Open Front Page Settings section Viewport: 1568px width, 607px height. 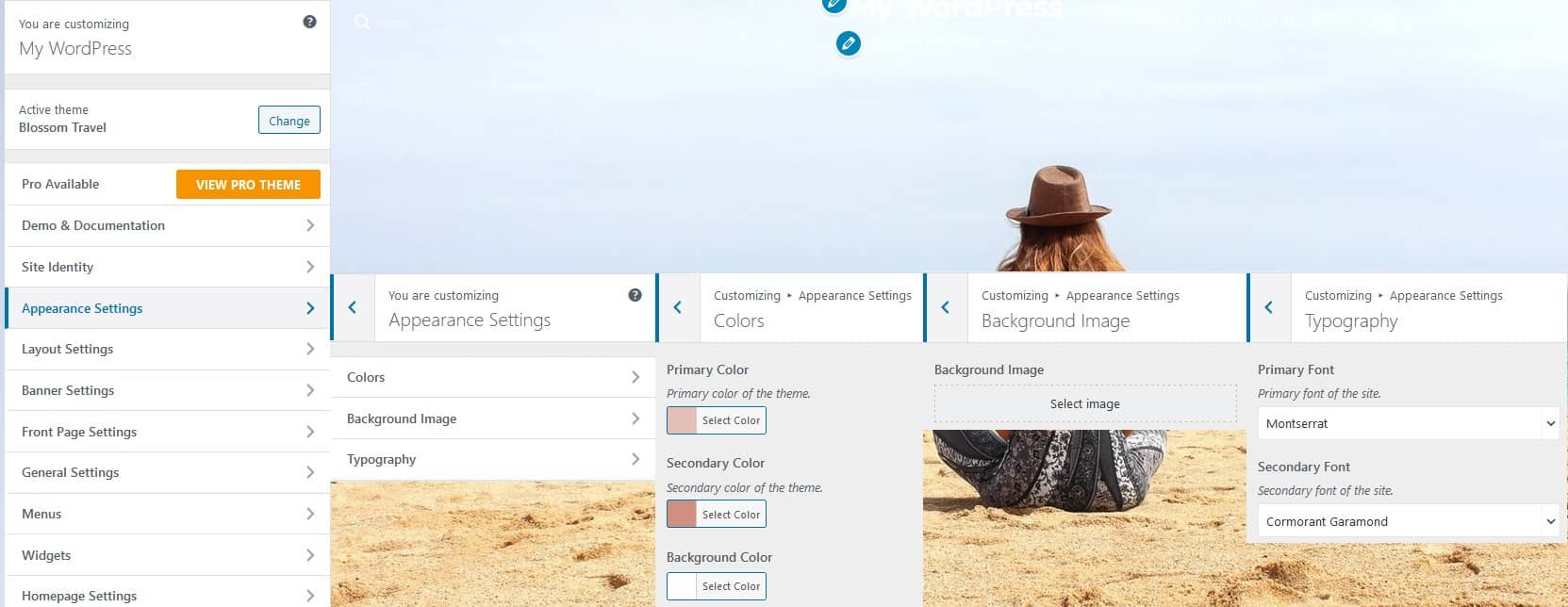coord(168,432)
